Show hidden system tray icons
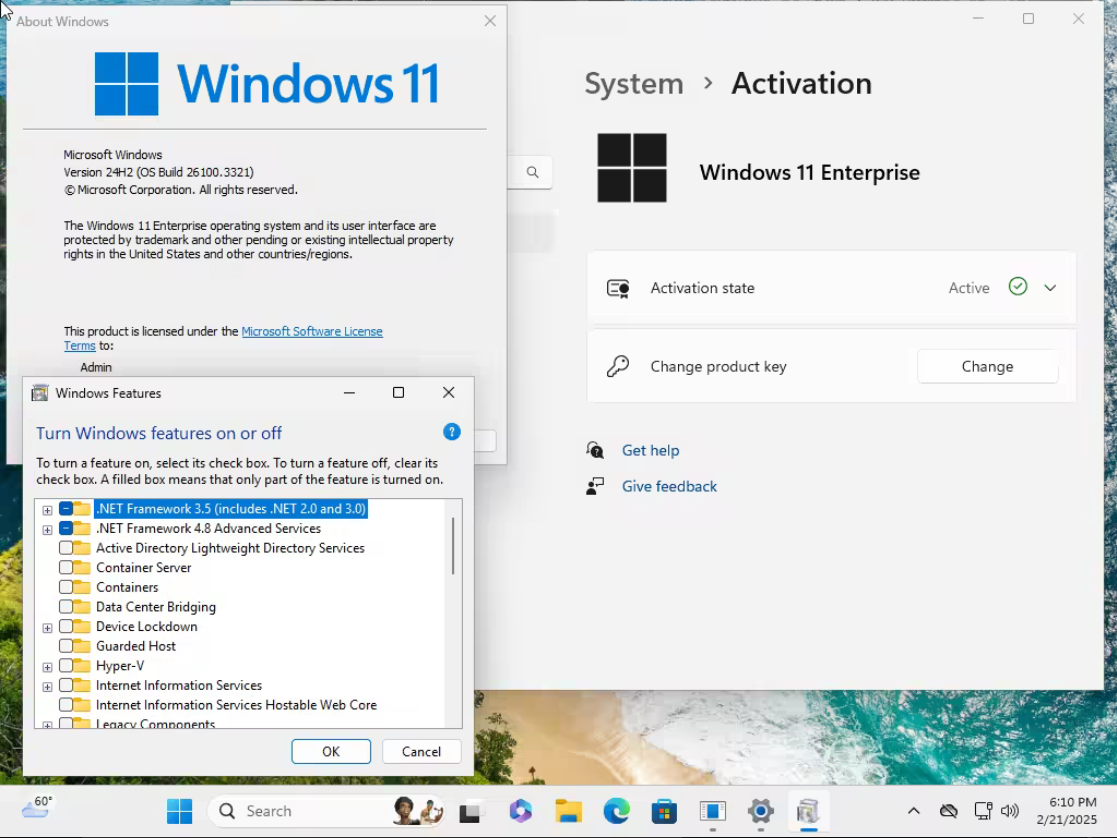Viewport: 1117px width, 838px height. [913, 811]
